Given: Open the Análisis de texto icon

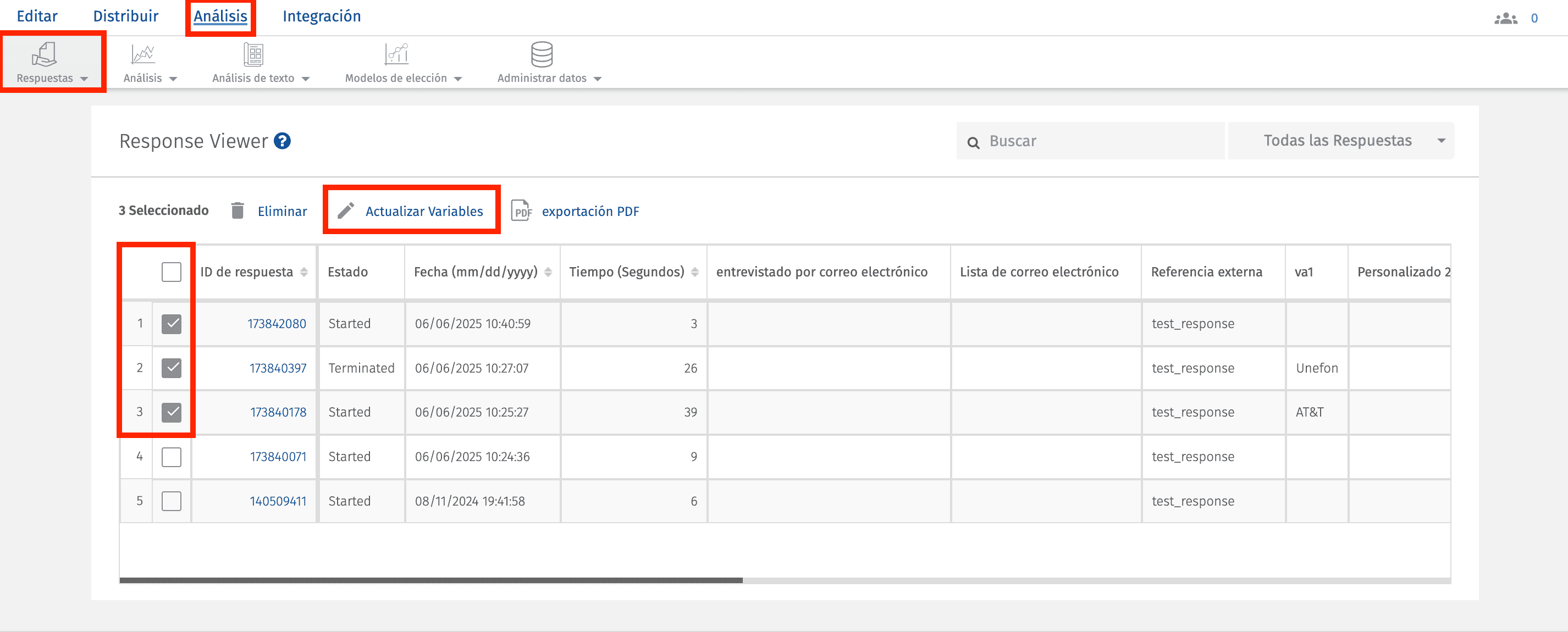Looking at the screenshot, I should click(253, 55).
